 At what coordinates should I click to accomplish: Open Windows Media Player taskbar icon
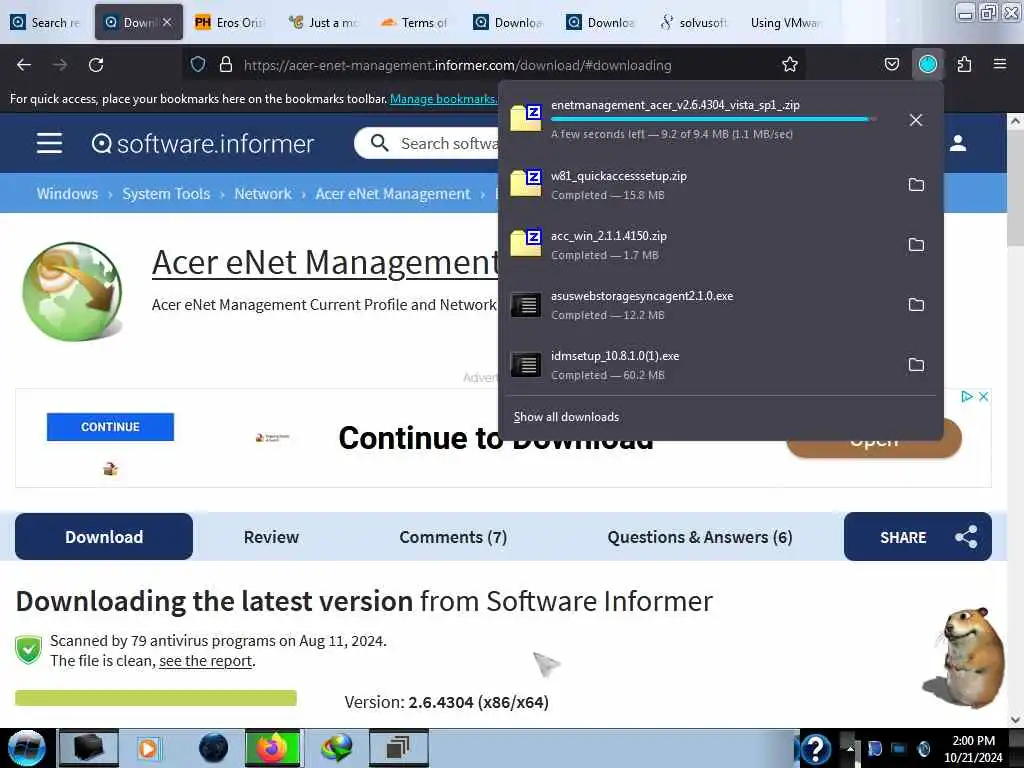point(148,748)
